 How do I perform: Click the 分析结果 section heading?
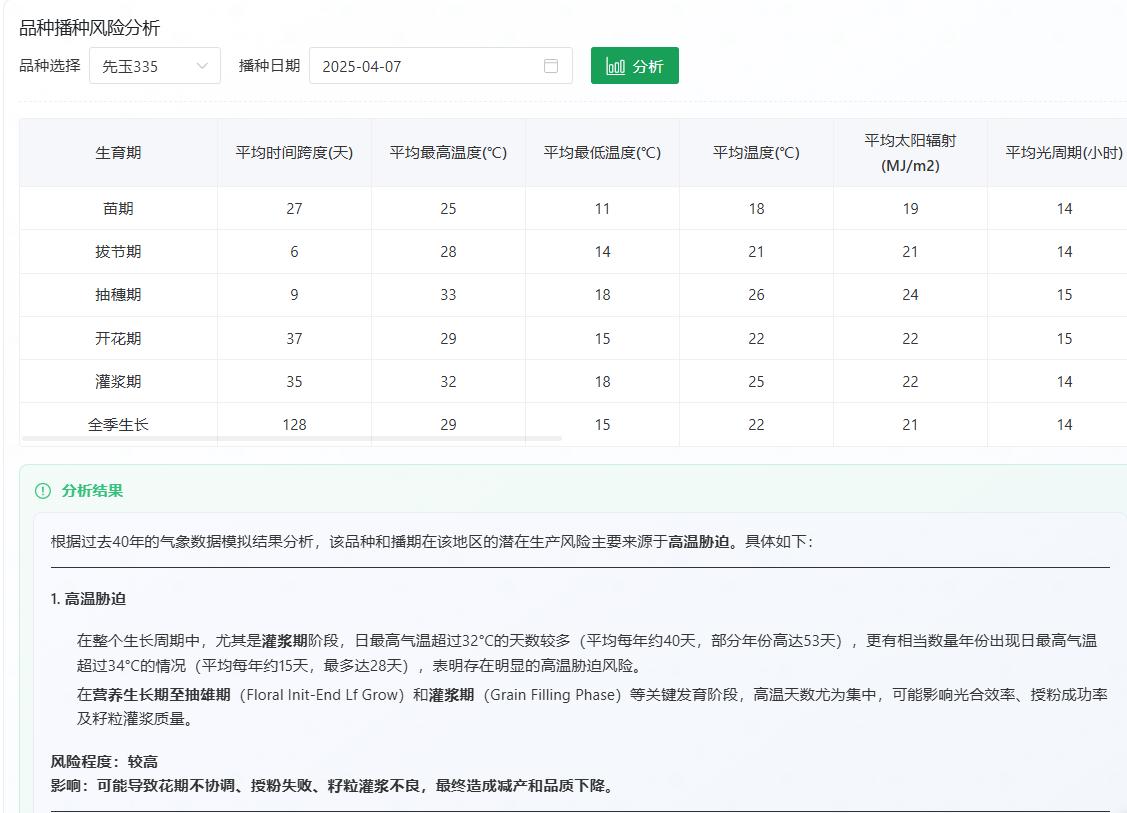point(92,491)
